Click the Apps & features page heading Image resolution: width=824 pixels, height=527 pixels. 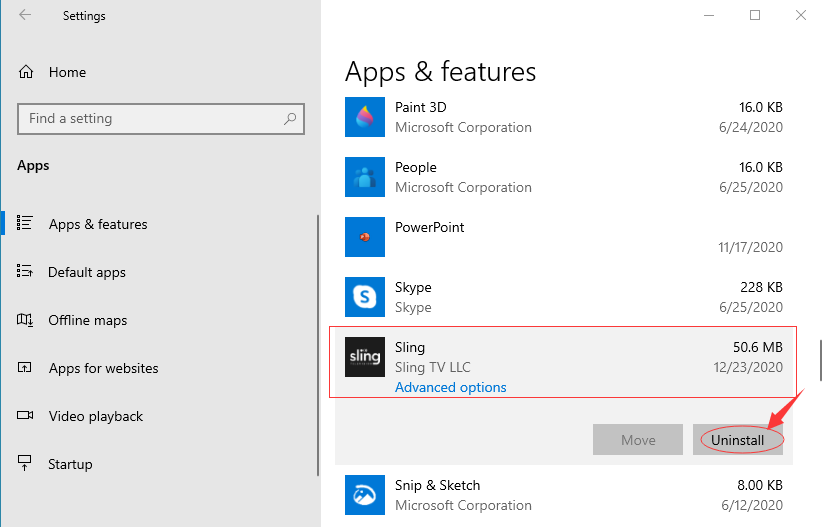(x=440, y=71)
